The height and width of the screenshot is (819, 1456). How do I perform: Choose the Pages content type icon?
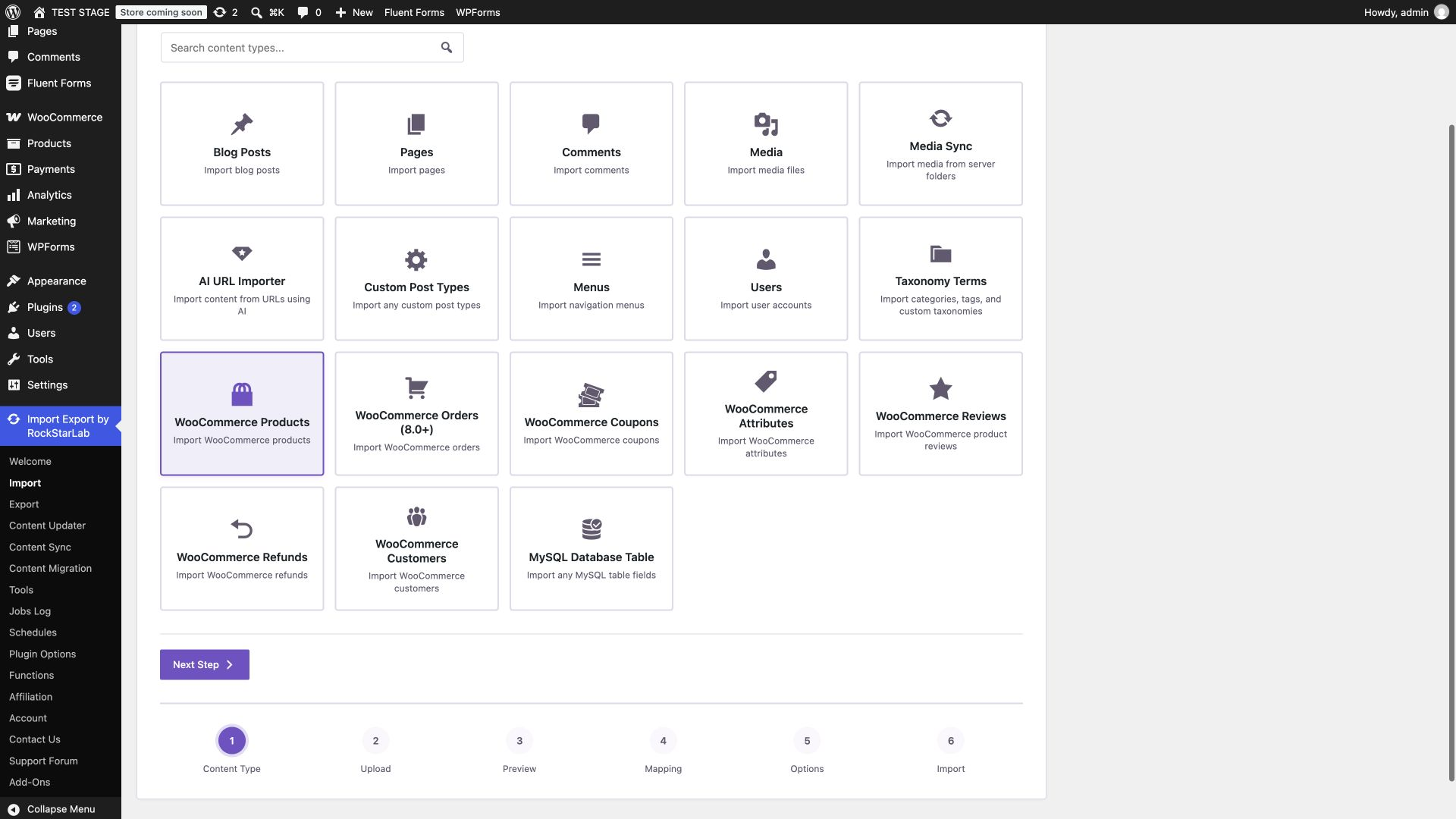tap(416, 124)
